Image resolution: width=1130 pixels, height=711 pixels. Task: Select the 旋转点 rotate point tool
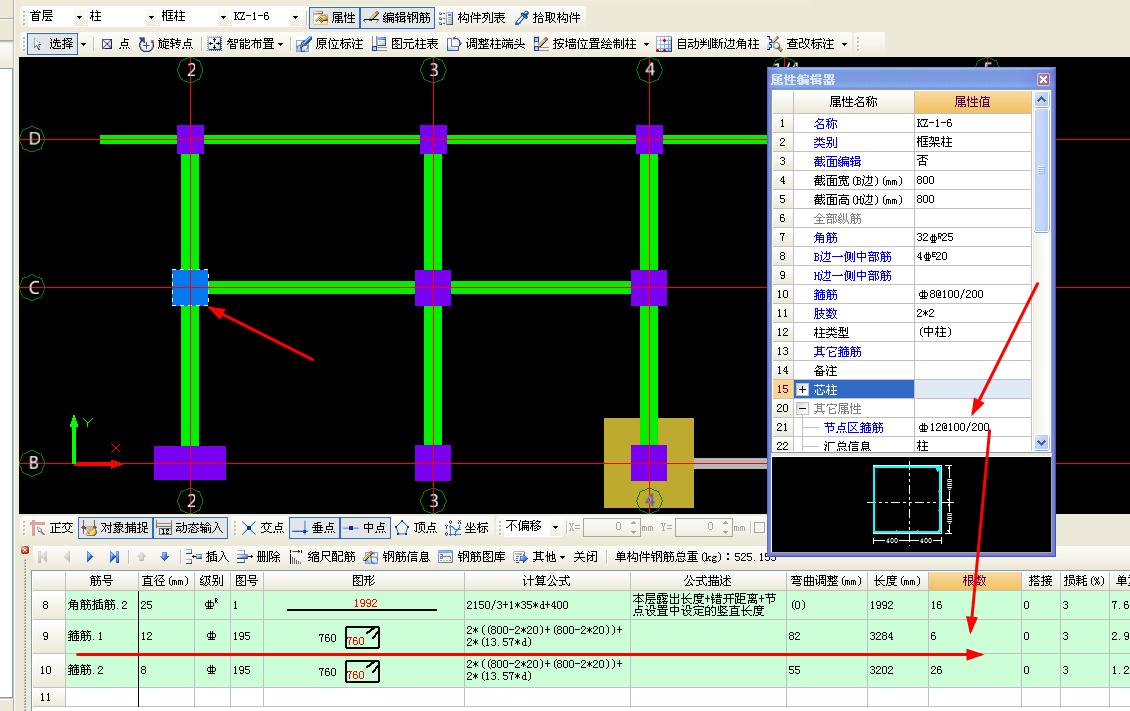tap(166, 44)
